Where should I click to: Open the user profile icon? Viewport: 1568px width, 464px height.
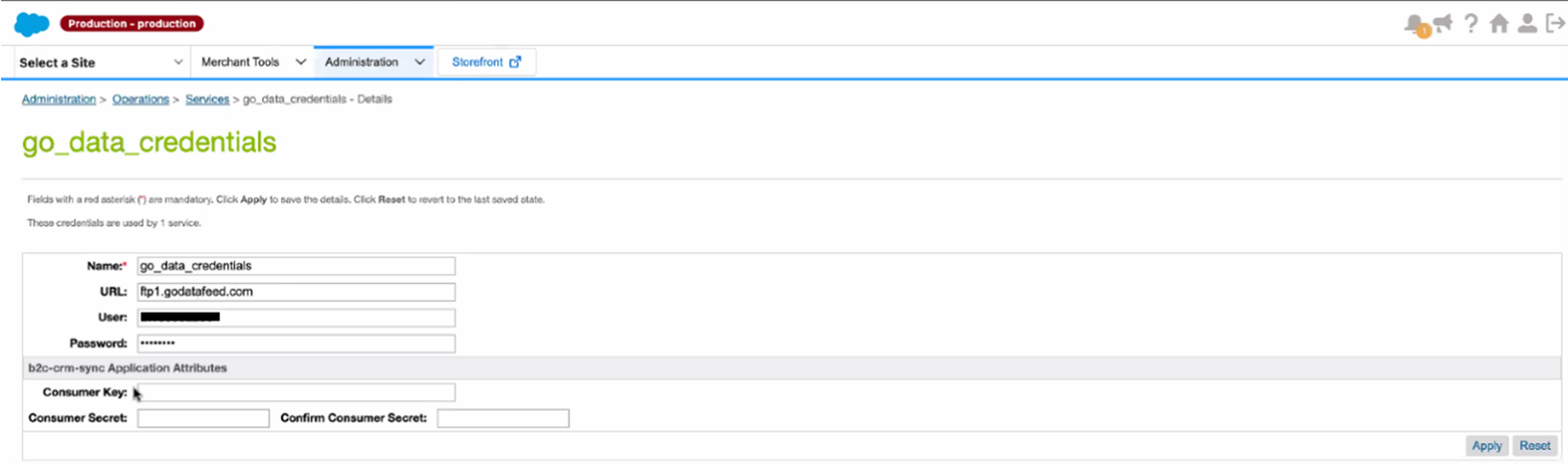[x=1527, y=23]
